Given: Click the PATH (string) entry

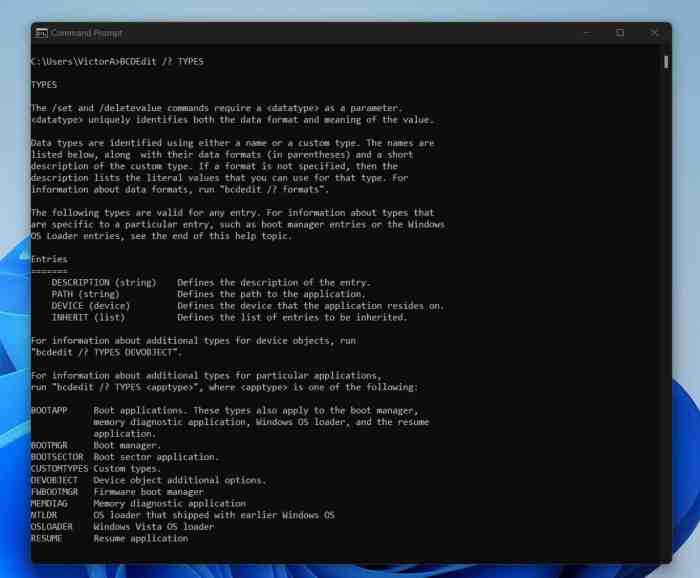Looking at the screenshot, I should pyautogui.click(x=86, y=294).
